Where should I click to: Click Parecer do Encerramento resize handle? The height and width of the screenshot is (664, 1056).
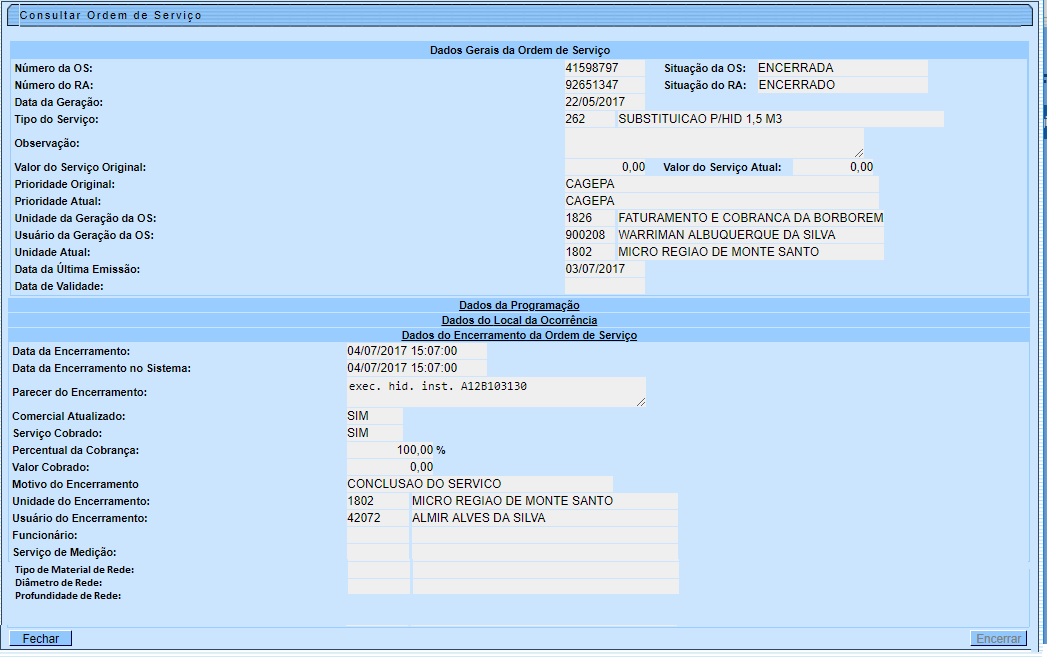tap(640, 400)
